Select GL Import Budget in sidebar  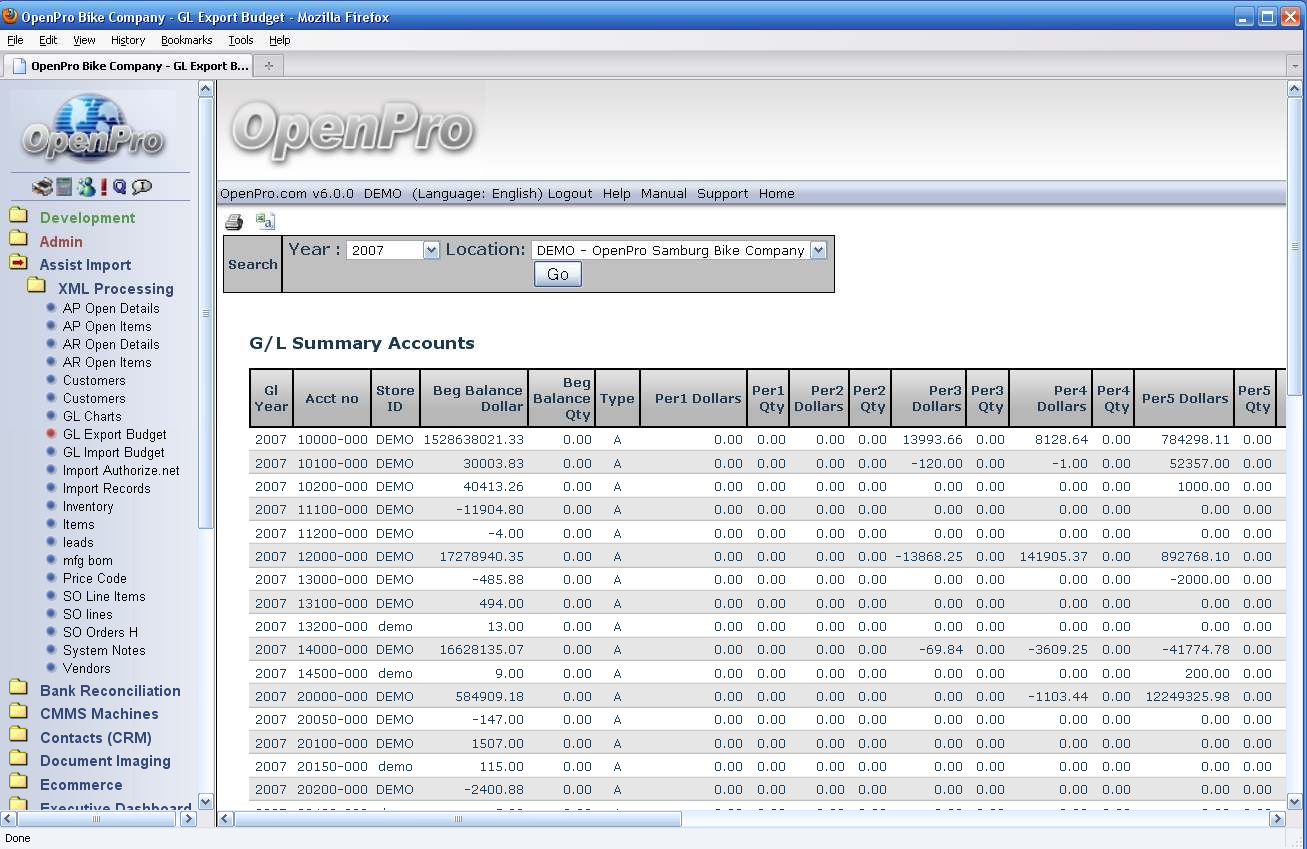click(113, 453)
